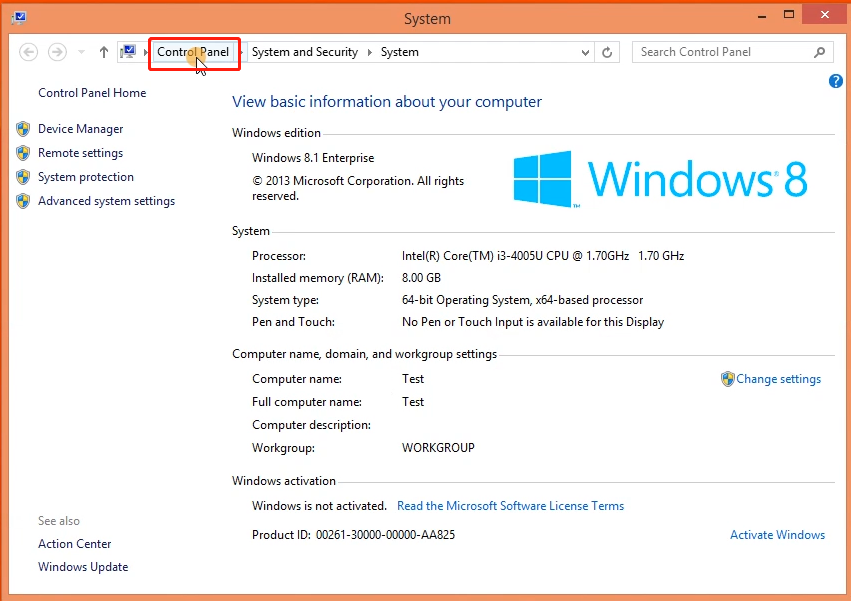Viewport: 851px width, 601px height.
Task: Click the shield icon beside Remote settings
Action: pos(23,153)
